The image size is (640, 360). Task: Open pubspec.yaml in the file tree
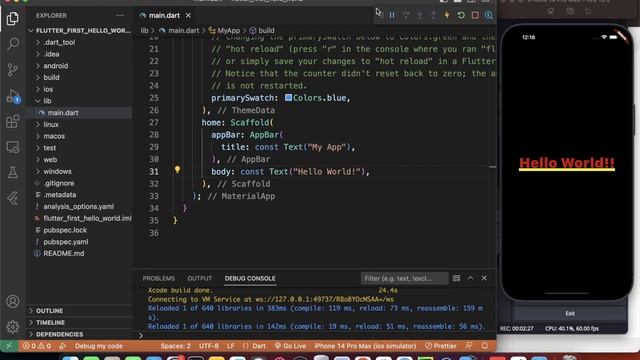(x=66, y=242)
